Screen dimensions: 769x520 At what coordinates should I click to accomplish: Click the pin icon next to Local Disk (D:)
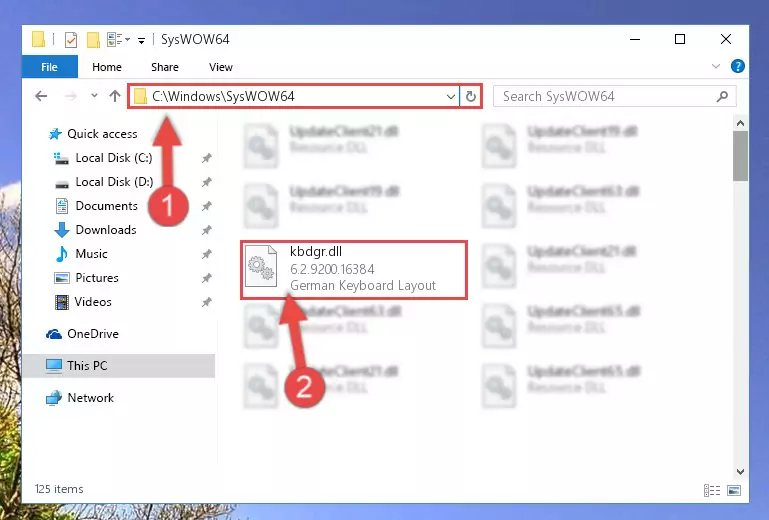coord(206,182)
